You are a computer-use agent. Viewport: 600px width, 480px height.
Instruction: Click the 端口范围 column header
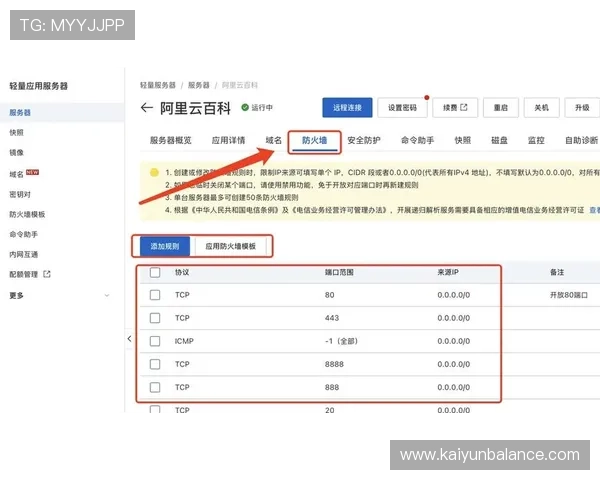tap(339, 272)
